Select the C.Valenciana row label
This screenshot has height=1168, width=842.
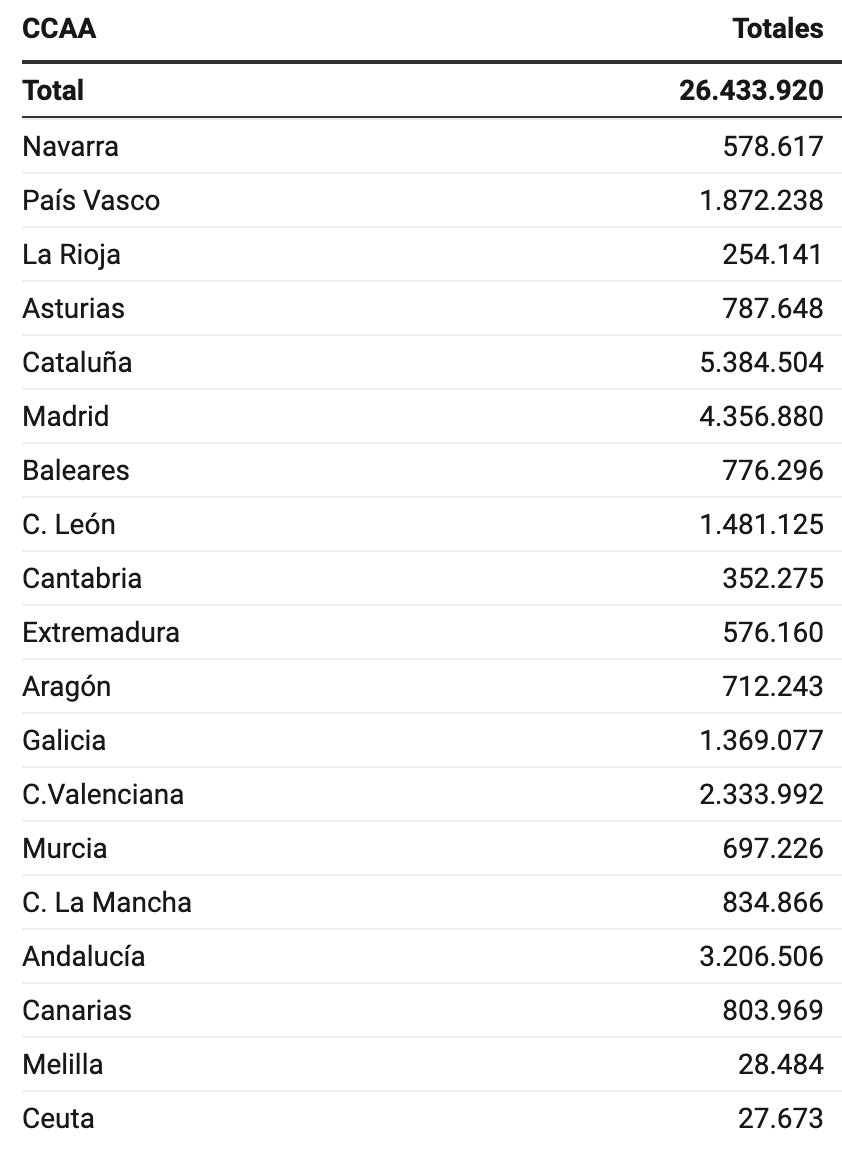[103, 794]
